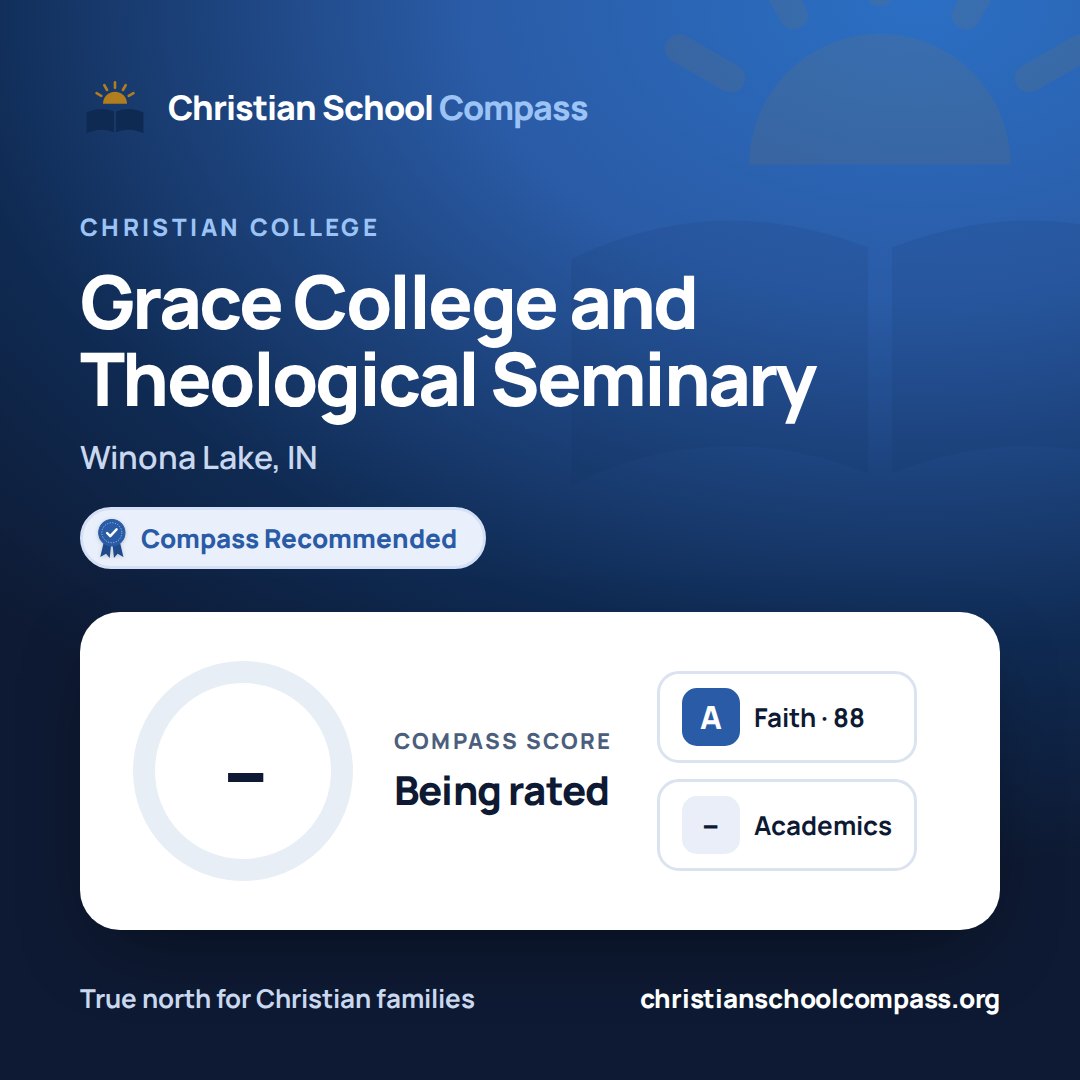Click the faded open book watermark
Screen dimensions: 1080x1080
click(x=825, y=344)
